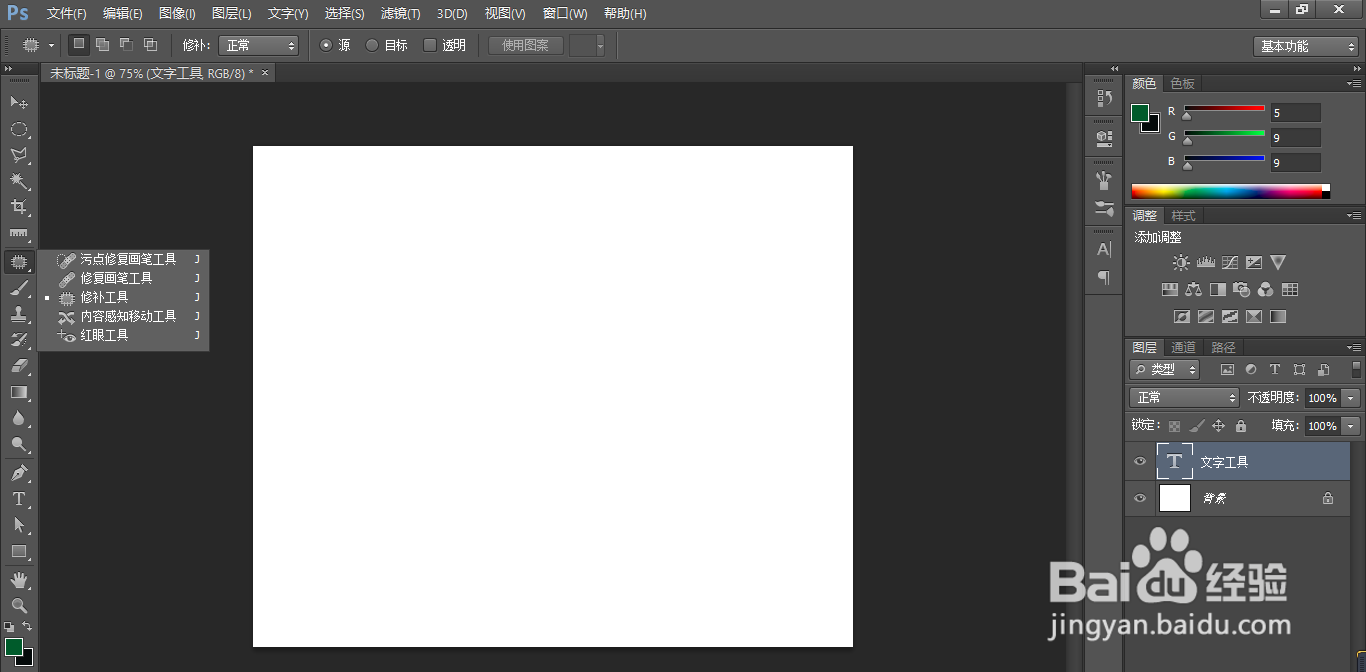Image resolution: width=1366 pixels, height=672 pixels.
Task: Add a Photo Filter camera icon
Action: point(1241,290)
